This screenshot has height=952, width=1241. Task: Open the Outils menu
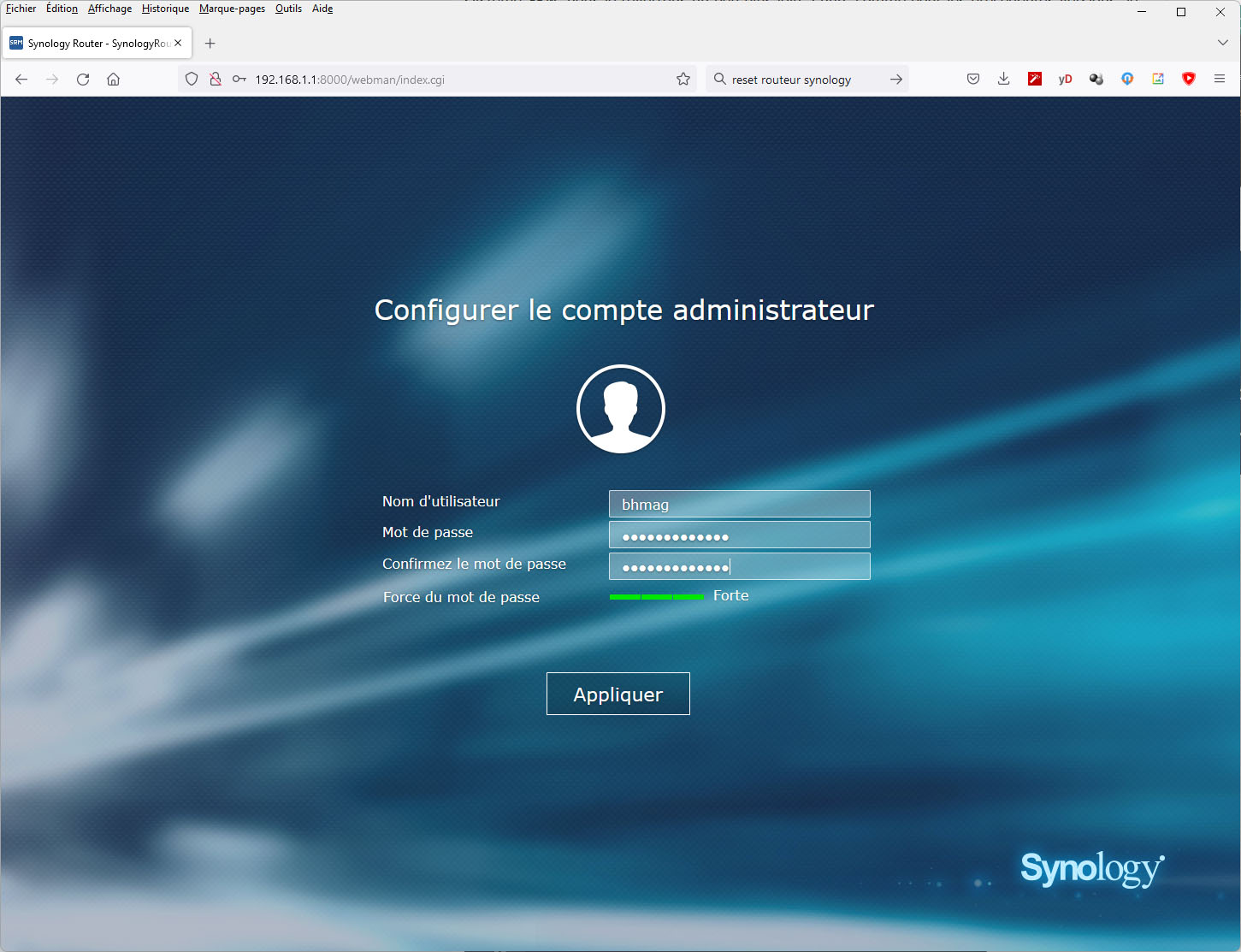(x=288, y=9)
